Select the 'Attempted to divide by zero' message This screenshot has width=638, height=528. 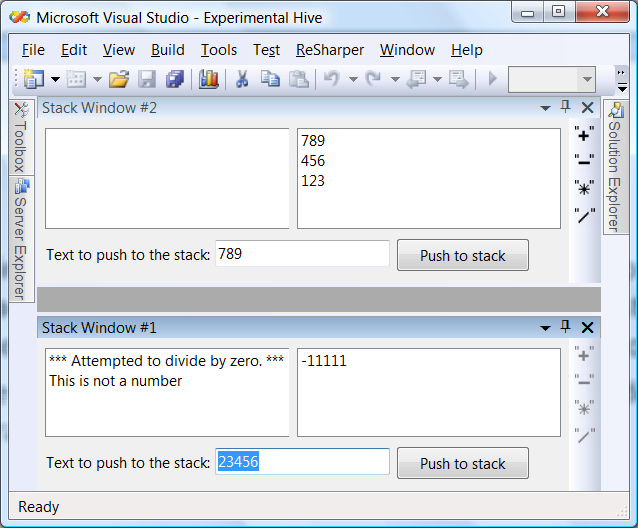pyautogui.click(x=166, y=361)
